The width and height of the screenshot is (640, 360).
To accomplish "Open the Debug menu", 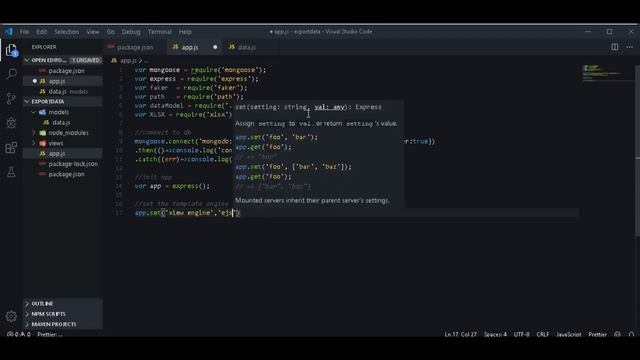I will [131, 32].
